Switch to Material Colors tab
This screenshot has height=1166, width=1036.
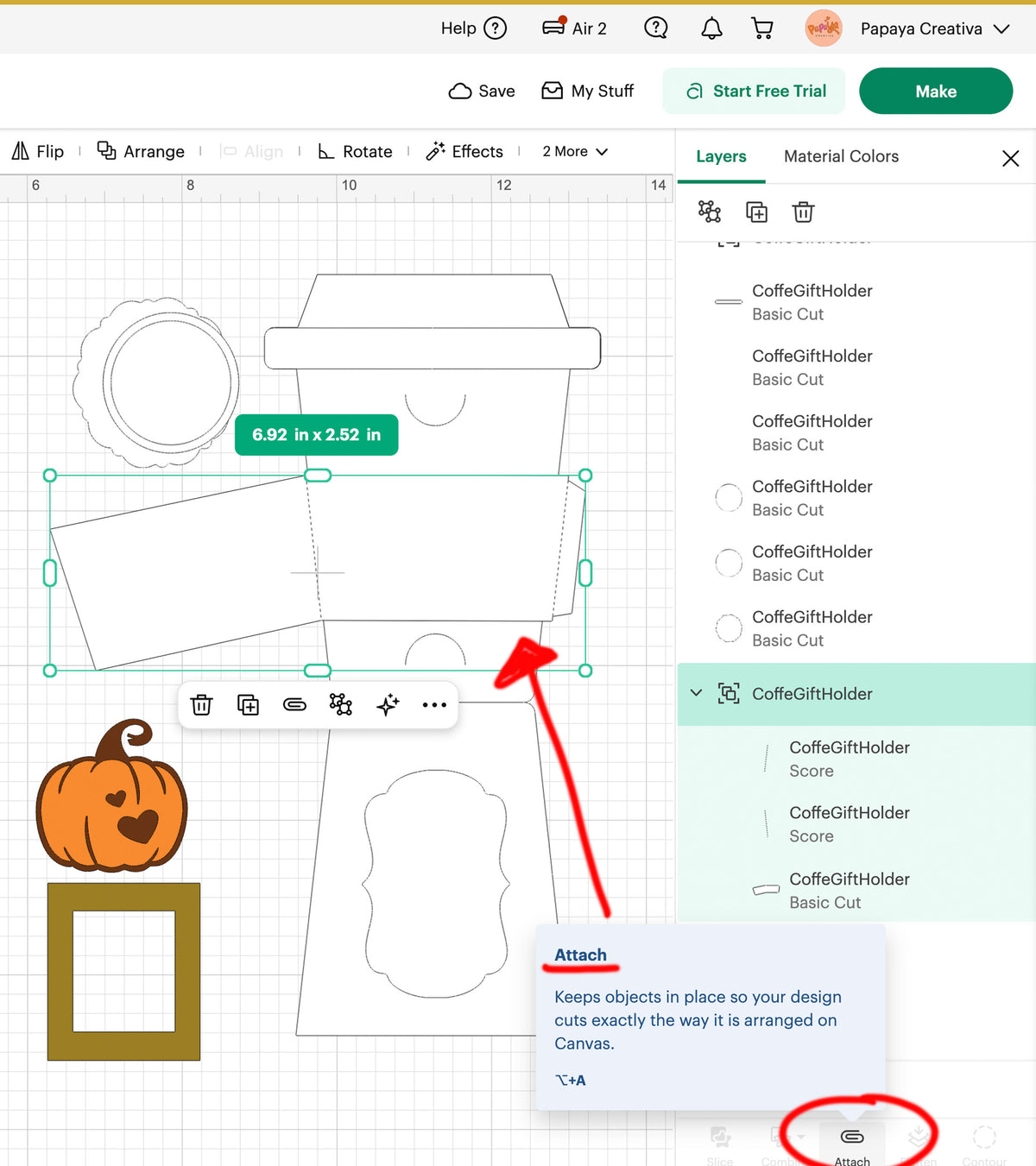[x=841, y=156]
